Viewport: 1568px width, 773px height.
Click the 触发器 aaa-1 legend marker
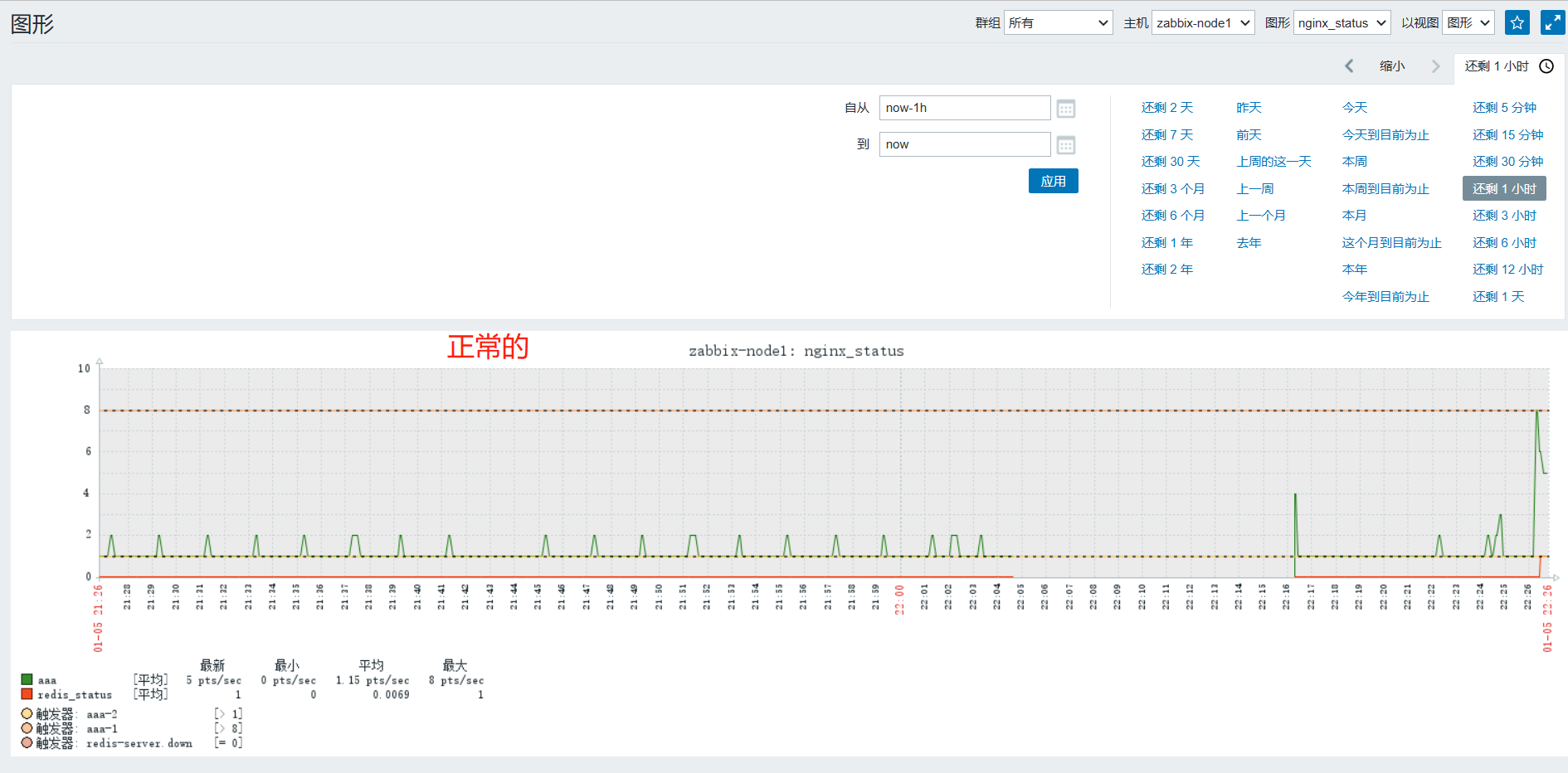(x=27, y=728)
